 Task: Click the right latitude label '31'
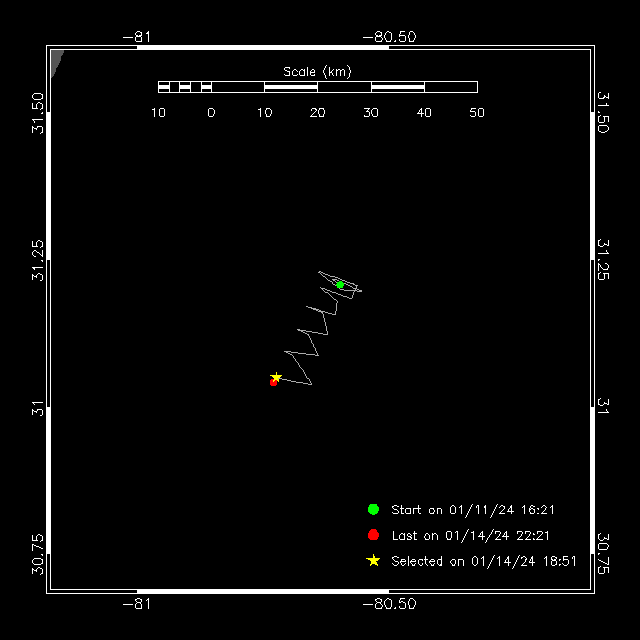603,406
